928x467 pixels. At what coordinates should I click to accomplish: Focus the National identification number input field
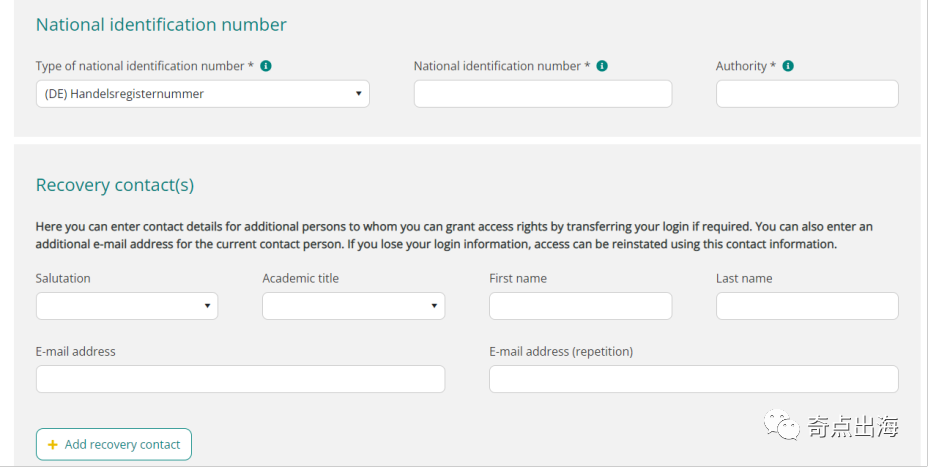543,94
